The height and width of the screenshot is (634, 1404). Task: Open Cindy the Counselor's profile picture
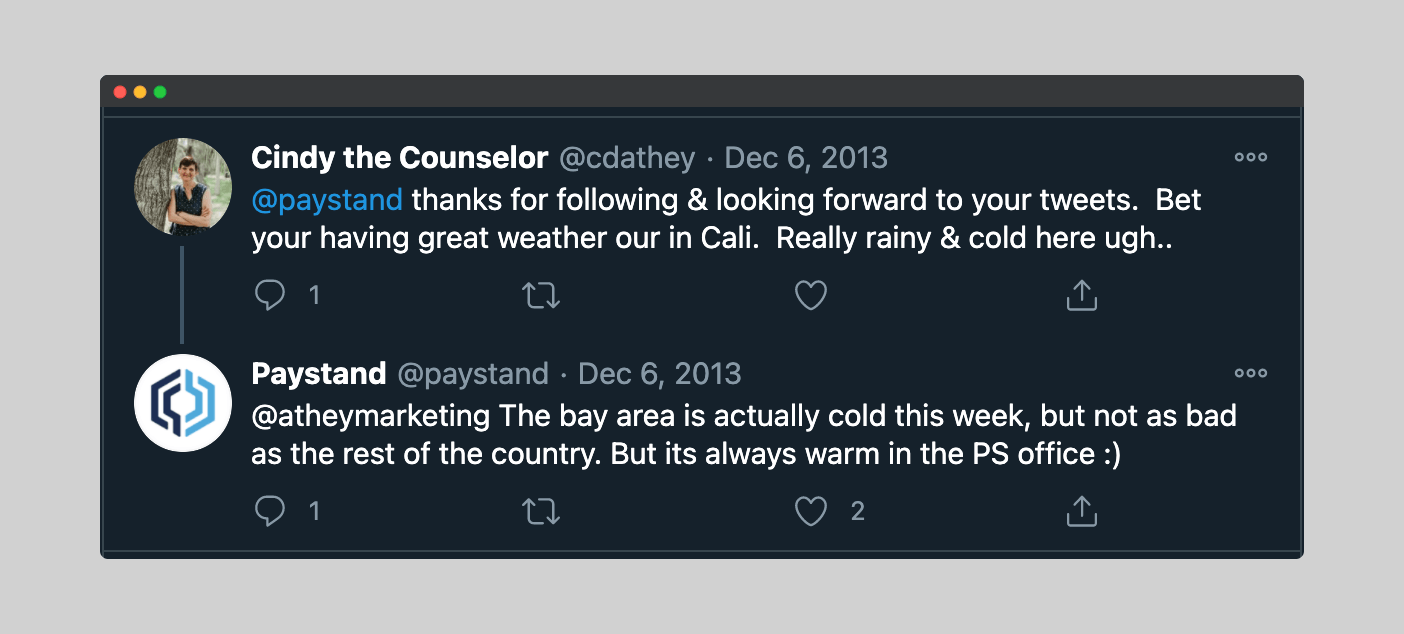pos(183,187)
